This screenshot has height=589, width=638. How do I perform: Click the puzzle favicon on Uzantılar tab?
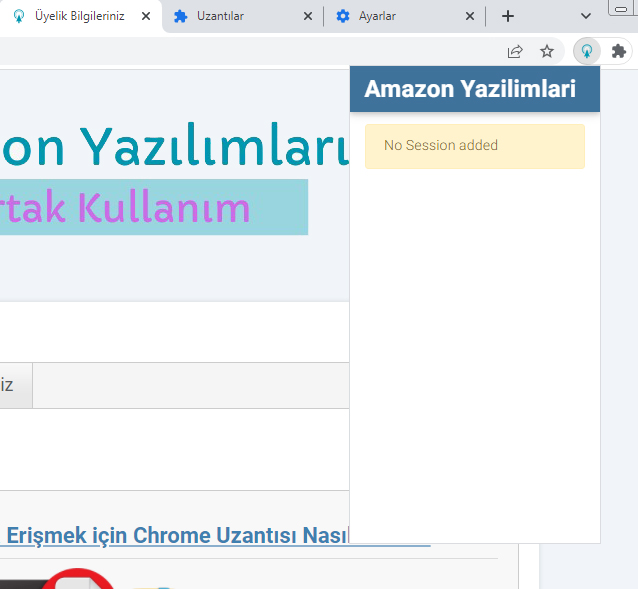(x=180, y=16)
